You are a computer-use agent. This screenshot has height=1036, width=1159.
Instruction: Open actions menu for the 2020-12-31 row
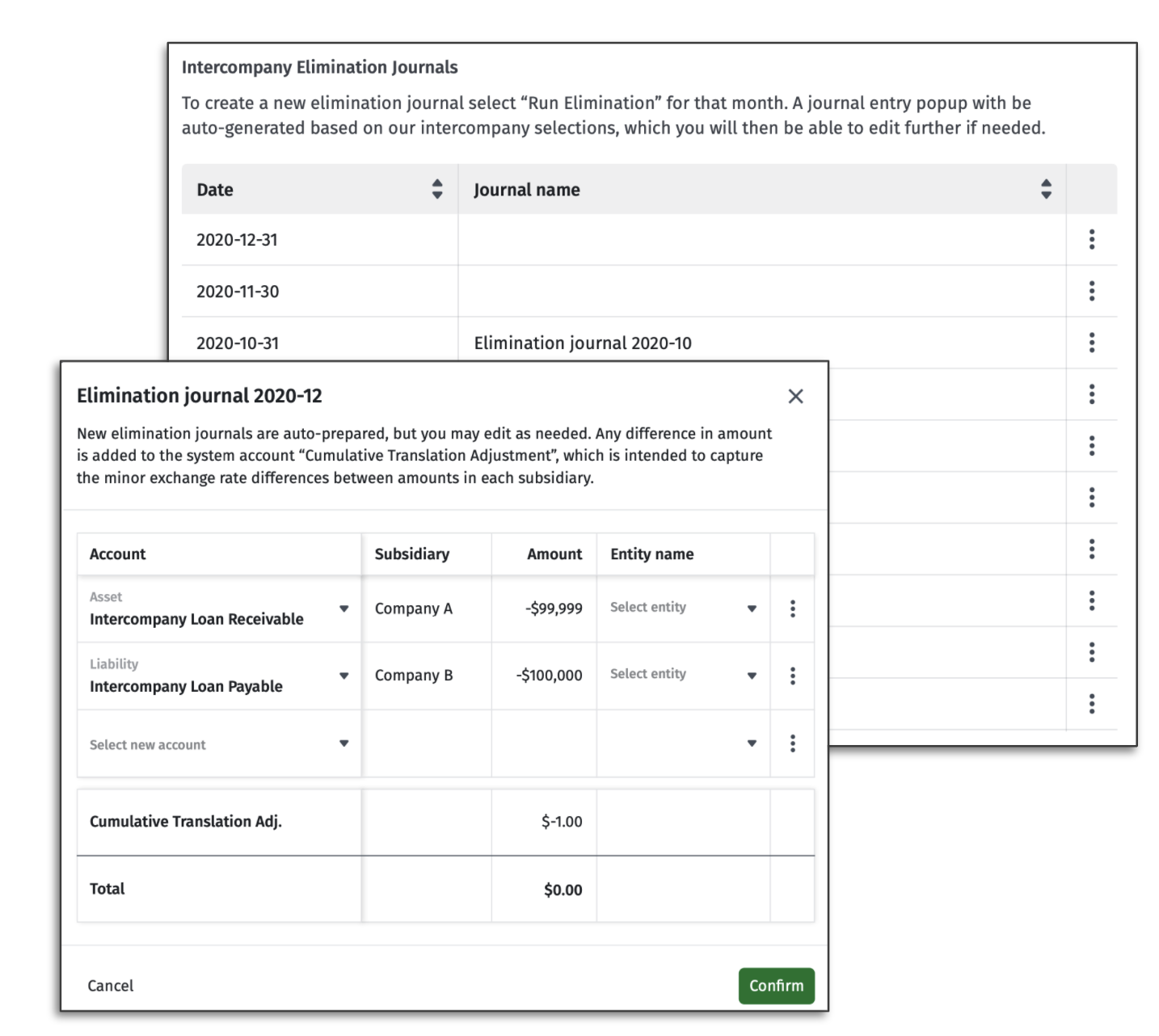point(1093,240)
